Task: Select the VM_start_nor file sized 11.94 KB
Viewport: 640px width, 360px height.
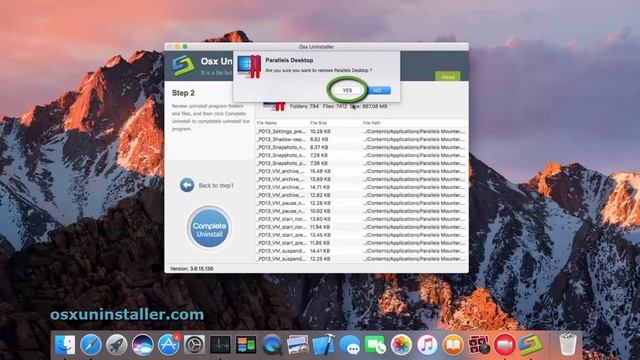Action: pos(362,227)
